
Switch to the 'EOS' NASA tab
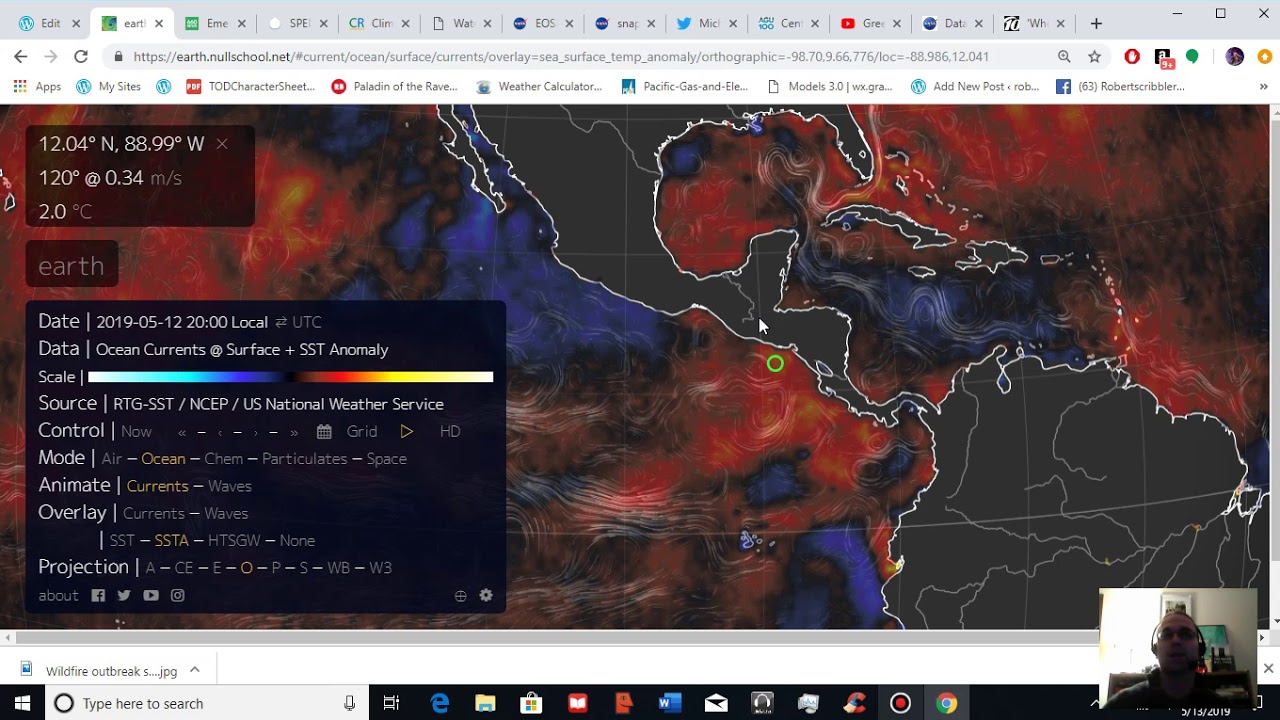tap(543, 23)
